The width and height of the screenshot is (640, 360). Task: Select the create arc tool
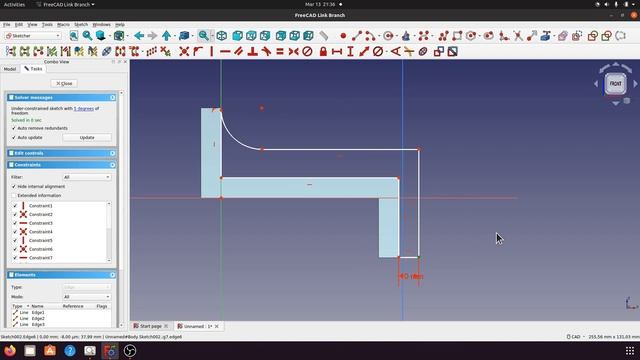(x=370, y=36)
